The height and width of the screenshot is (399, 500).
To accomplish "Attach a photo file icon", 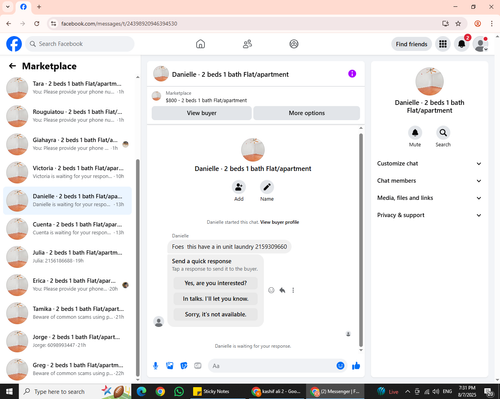I will [170, 366].
